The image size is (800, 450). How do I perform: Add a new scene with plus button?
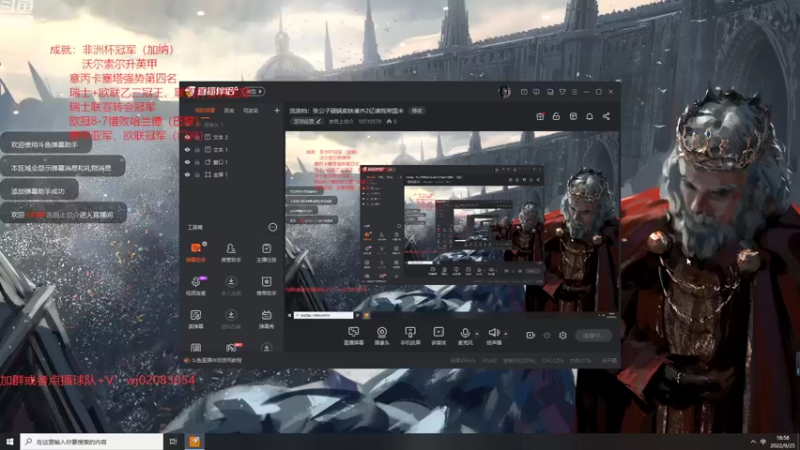click(277, 110)
